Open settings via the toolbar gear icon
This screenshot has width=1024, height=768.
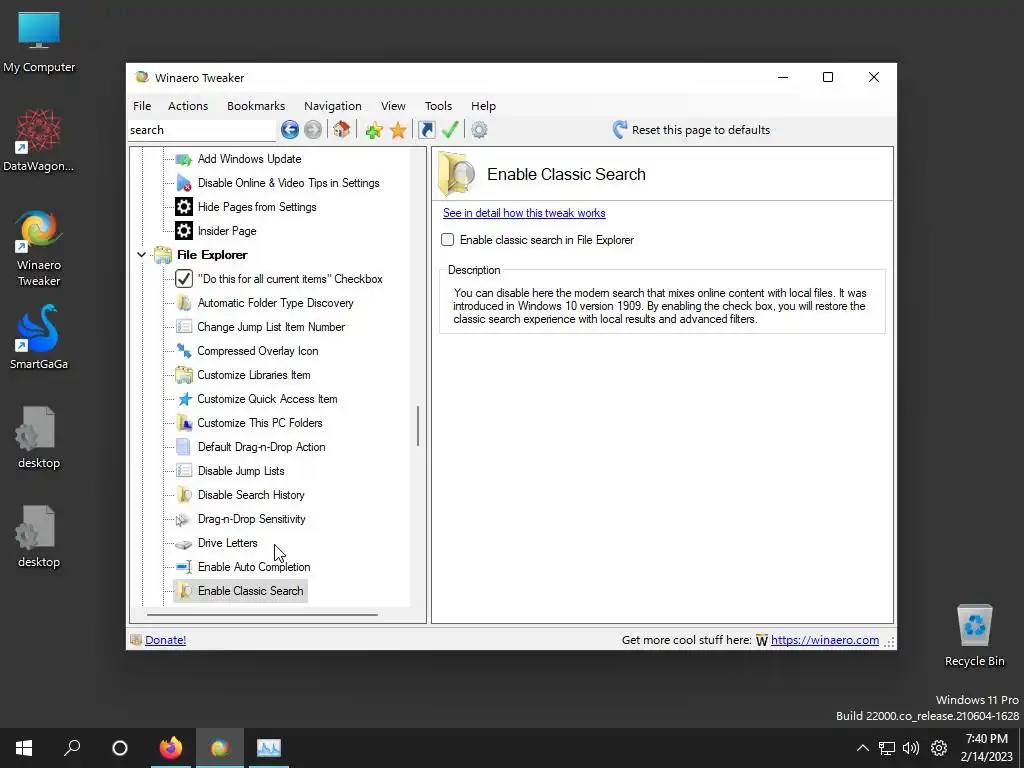click(x=479, y=130)
